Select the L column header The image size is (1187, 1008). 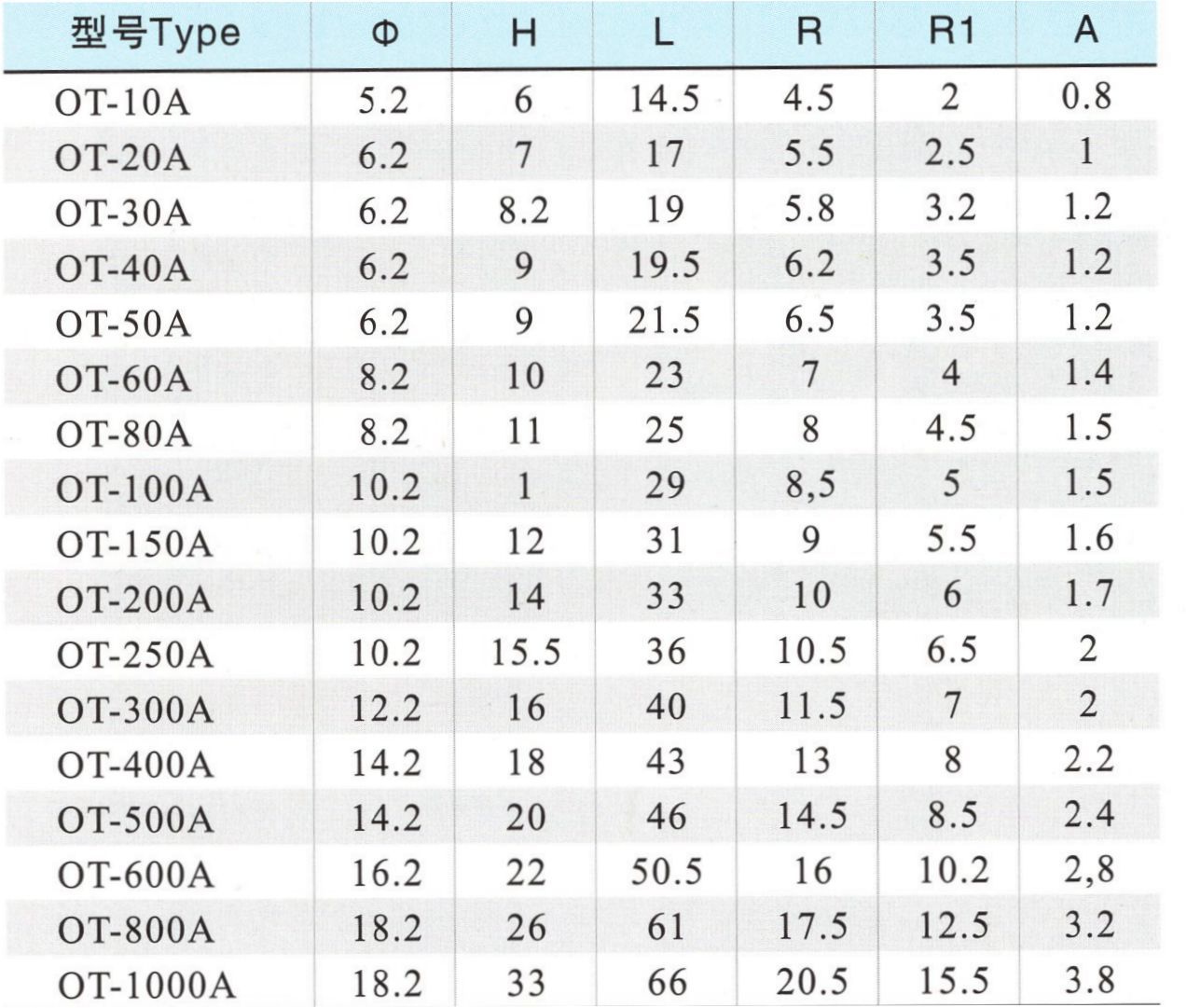click(x=663, y=34)
